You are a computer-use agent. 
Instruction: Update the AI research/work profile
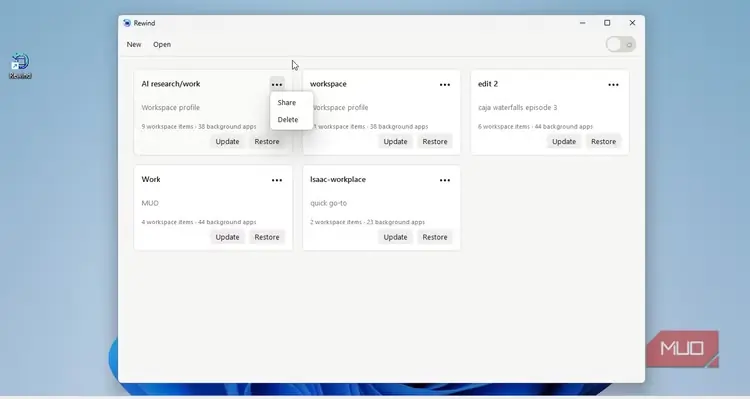pyautogui.click(x=227, y=142)
